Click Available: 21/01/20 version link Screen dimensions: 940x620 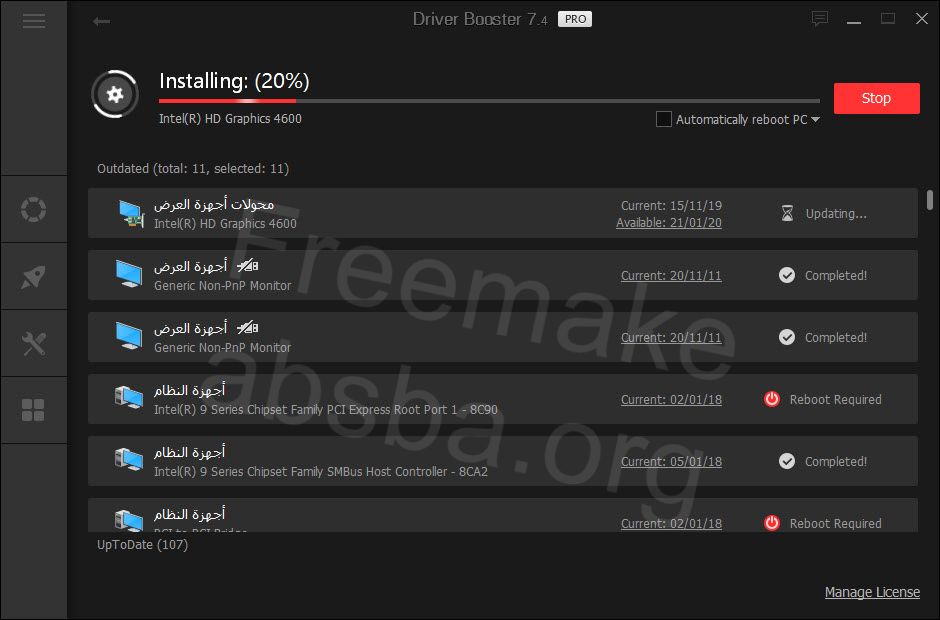668,222
